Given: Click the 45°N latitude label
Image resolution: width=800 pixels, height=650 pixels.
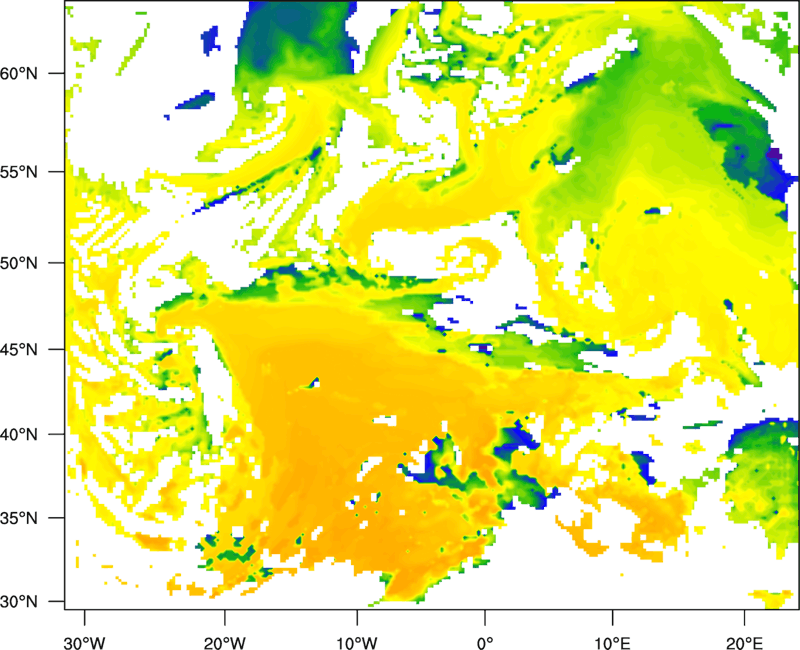Looking at the screenshot, I should tap(19, 350).
